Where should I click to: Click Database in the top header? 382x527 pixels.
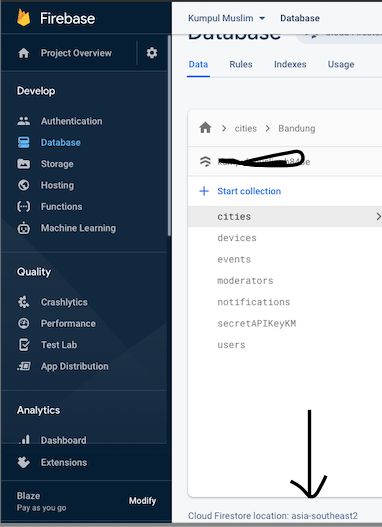tap(300, 18)
